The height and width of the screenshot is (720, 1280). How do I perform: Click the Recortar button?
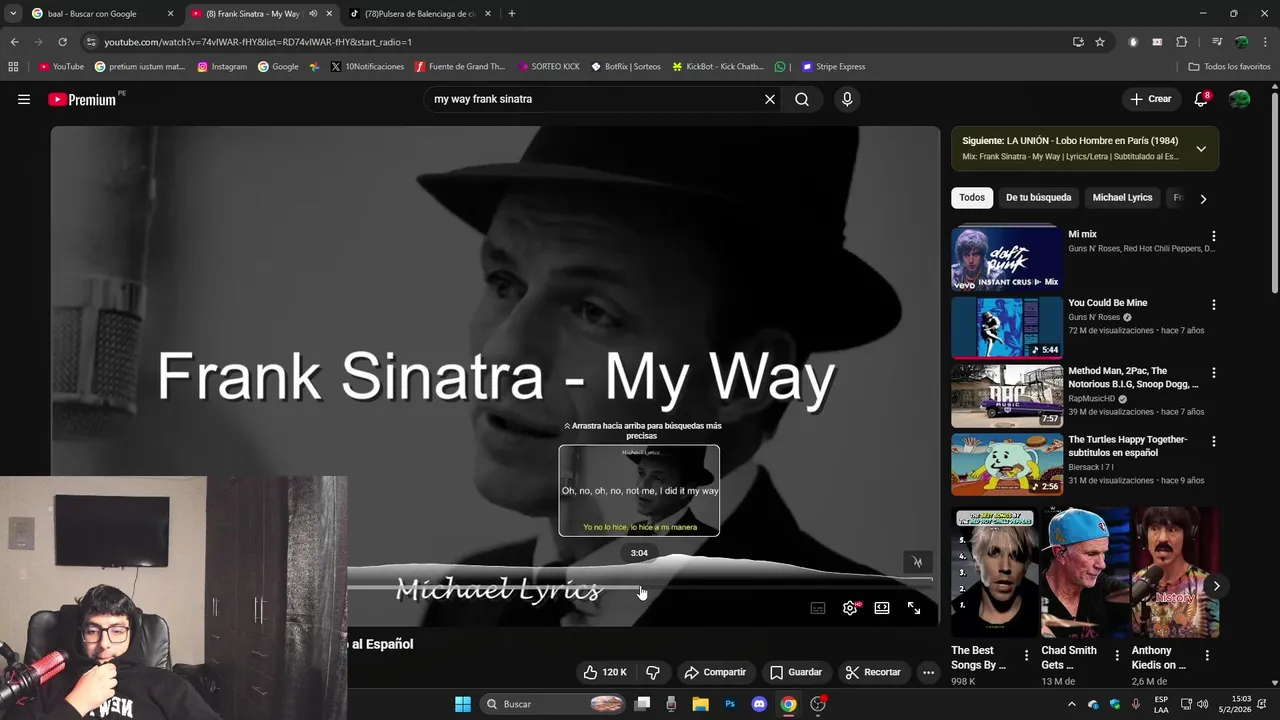[872, 672]
